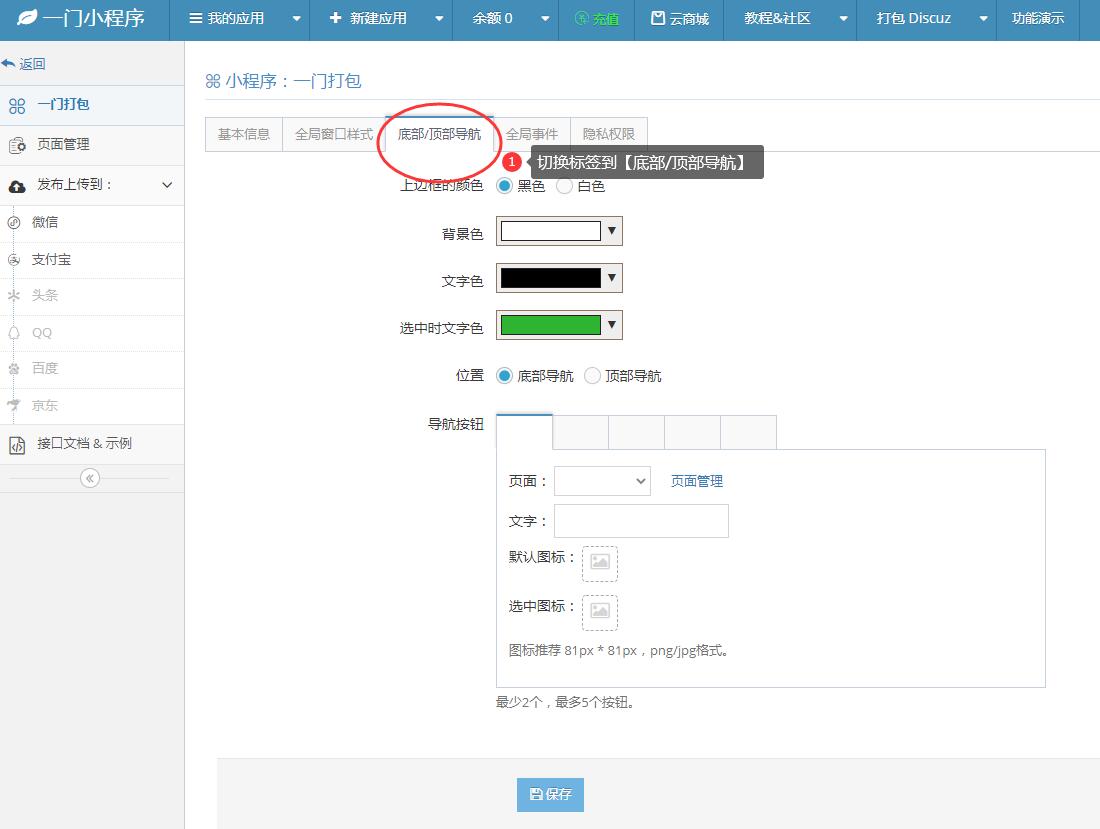Viewport: 1100px width, 829px height.
Task: Open the 页面 select dropdown
Action: tap(602, 481)
